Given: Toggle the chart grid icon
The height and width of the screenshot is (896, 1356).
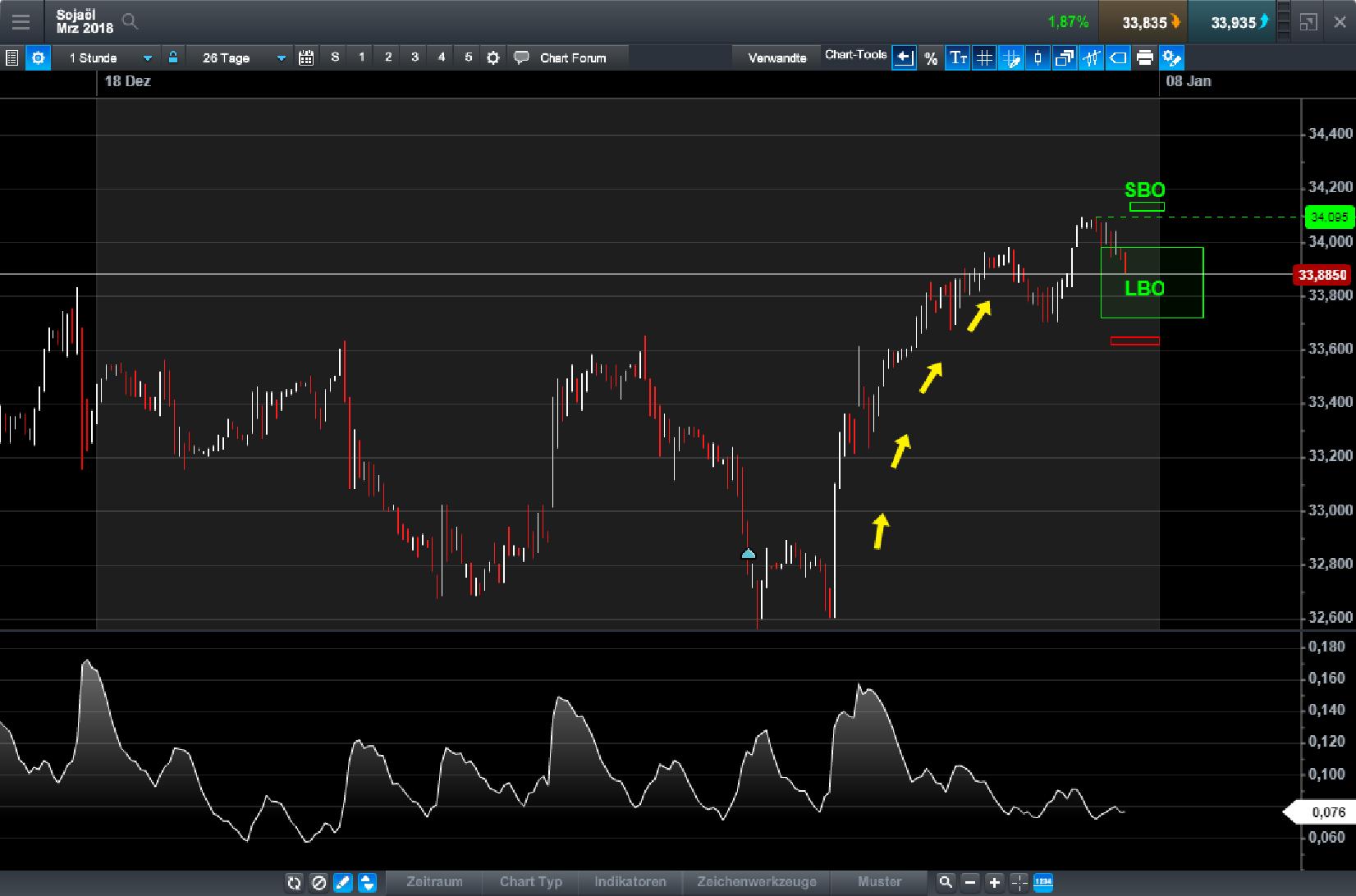Looking at the screenshot, I should (x=984, y=57).
